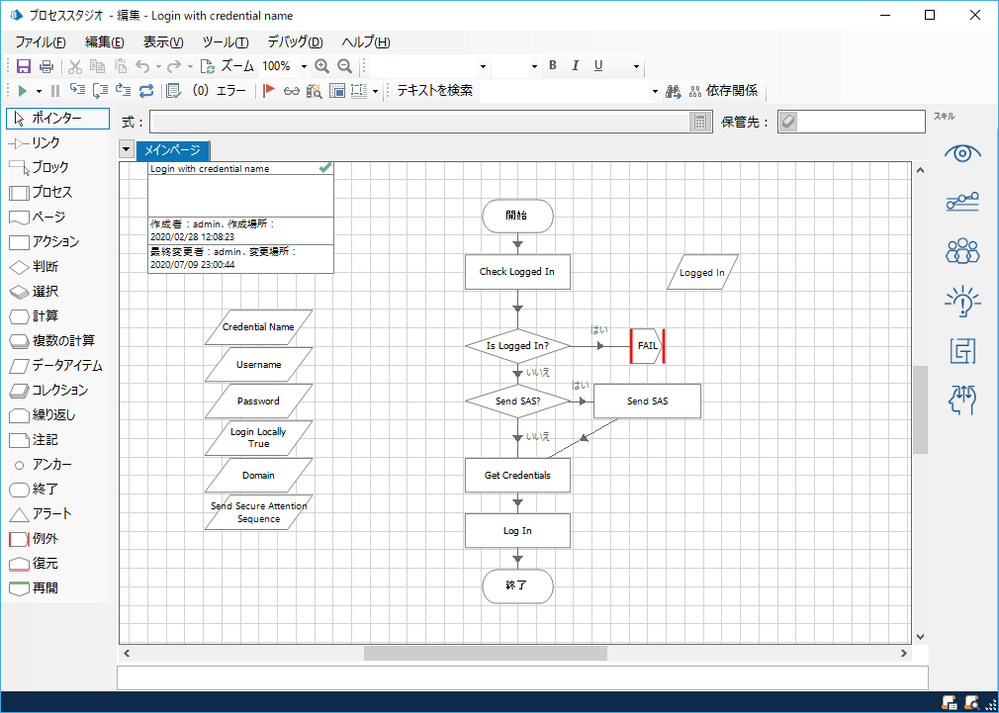Open the デバッグ menu
The width and height of the screenshot is (999, 713).
tap(295, 43)
